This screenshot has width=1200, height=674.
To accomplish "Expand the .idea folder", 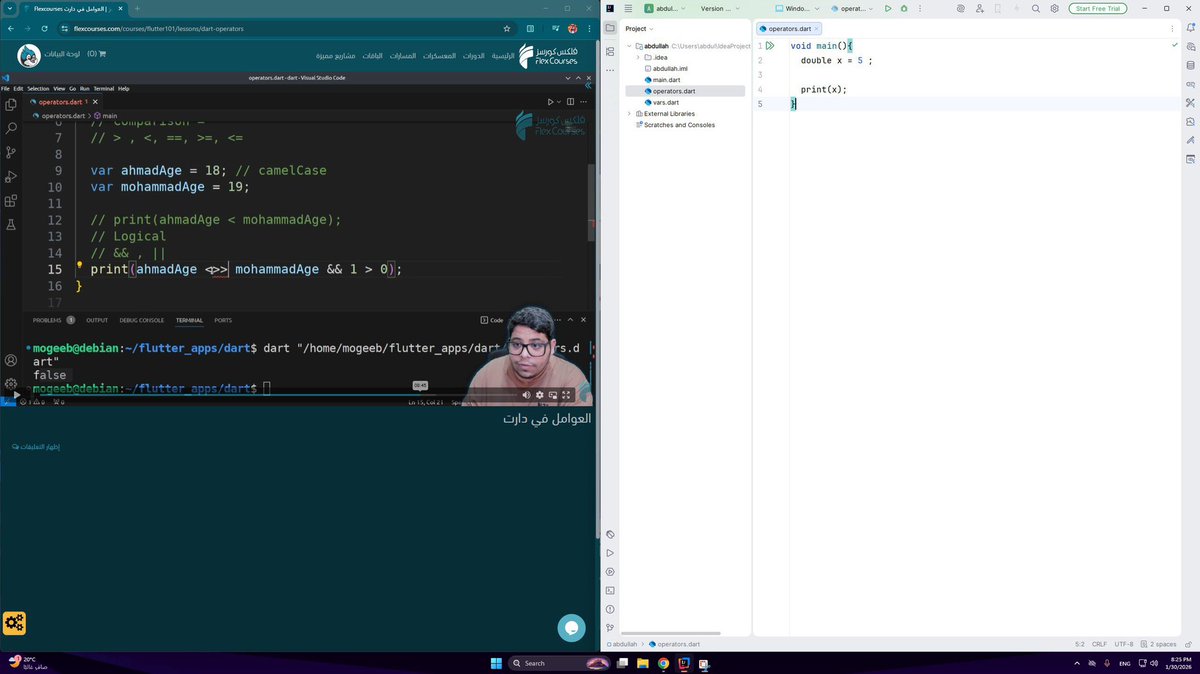I will click(x=638, y=57).
